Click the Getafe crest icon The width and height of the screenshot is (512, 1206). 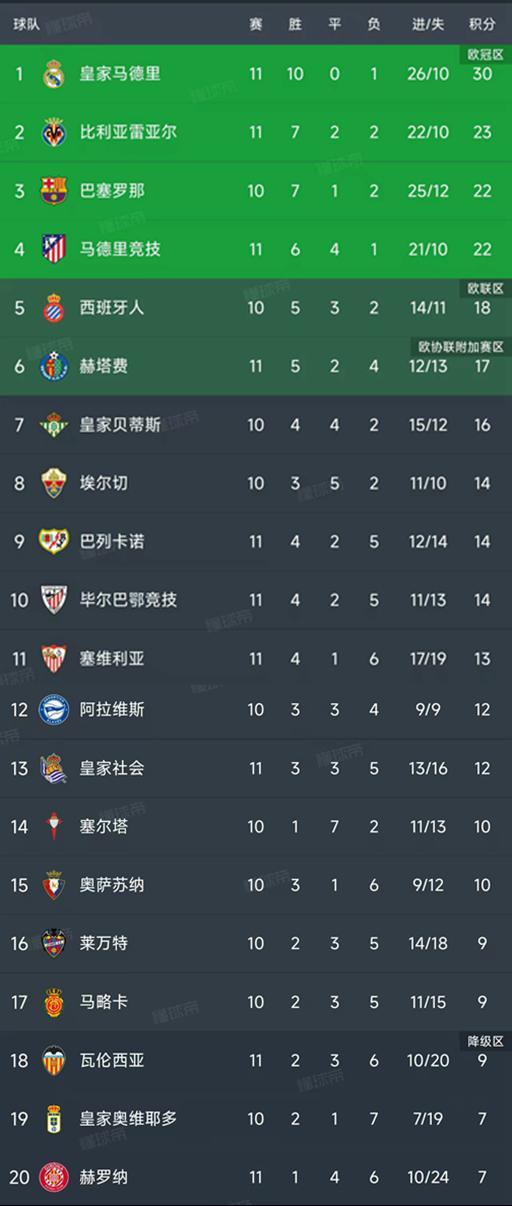click(x=53, y=366)
